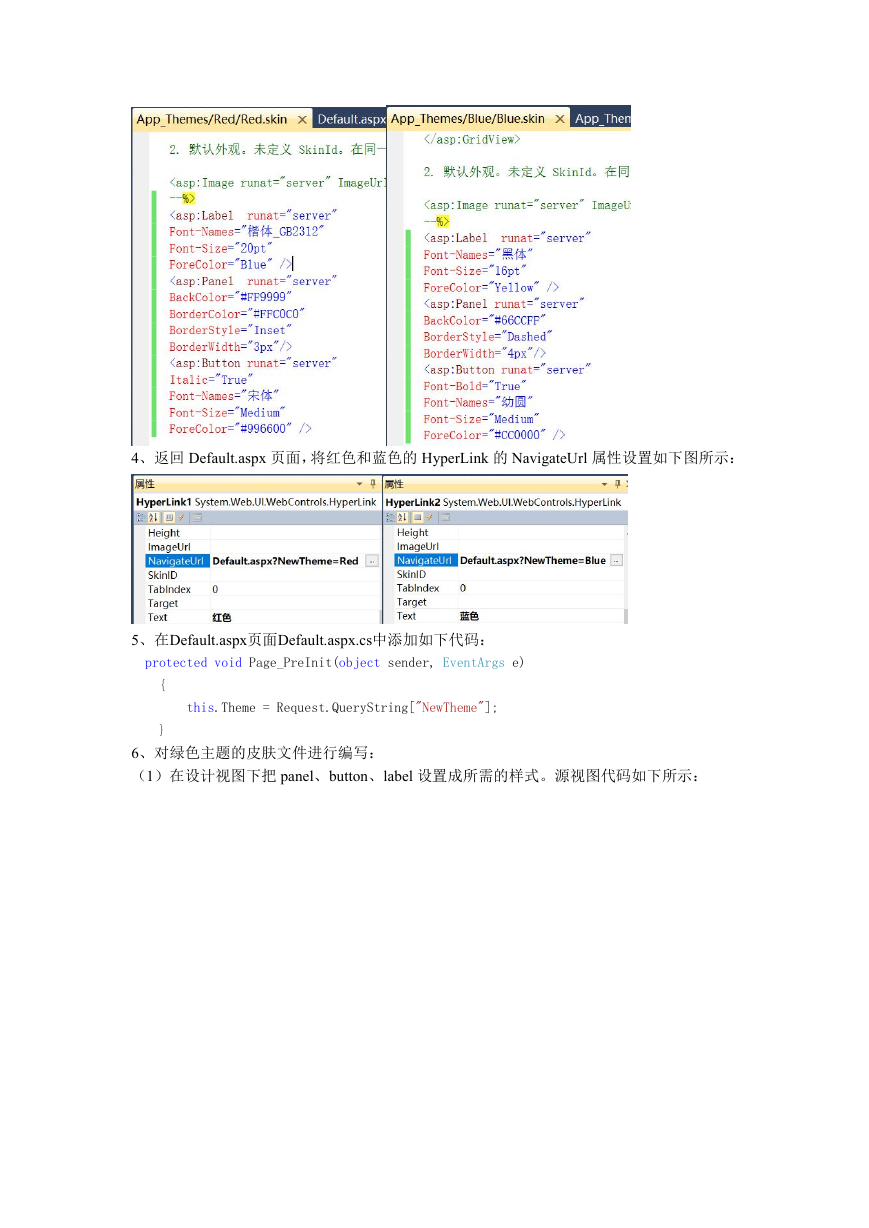Click the this.Theme = Request.QueryString line
Screen dimensions: 869x1228
coord(342,707)
